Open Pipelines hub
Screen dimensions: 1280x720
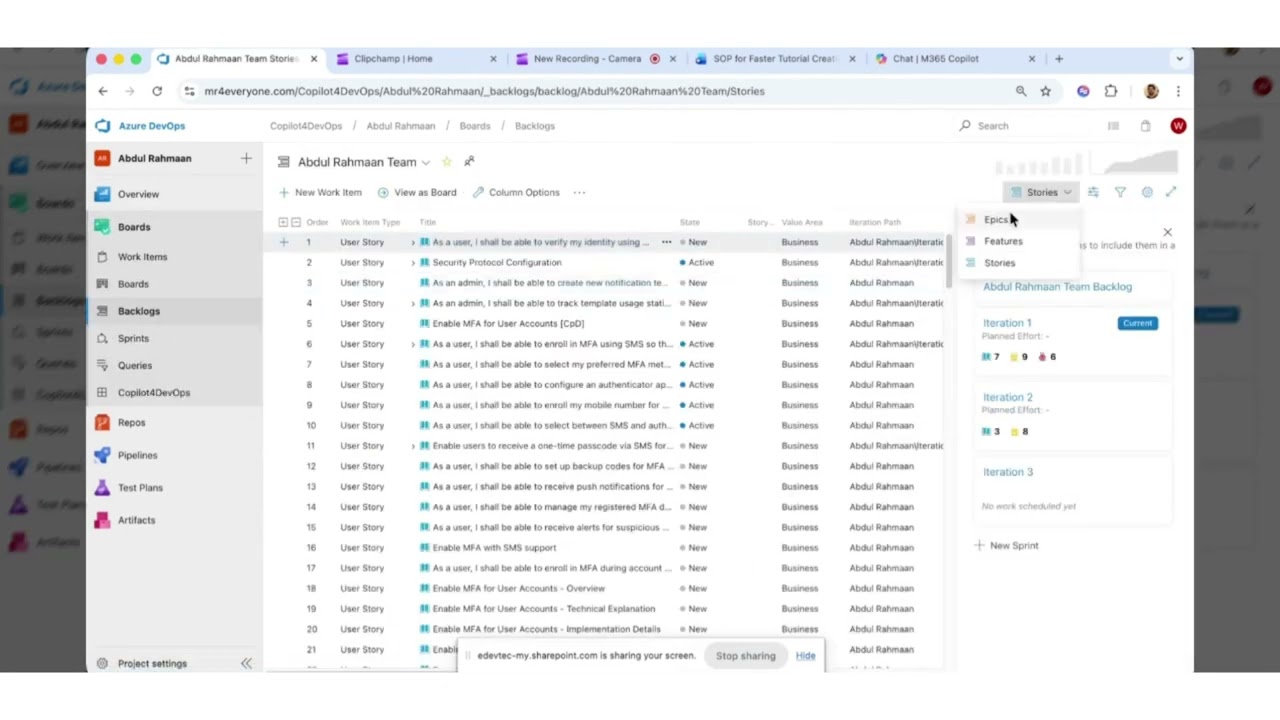click(137, 455)
